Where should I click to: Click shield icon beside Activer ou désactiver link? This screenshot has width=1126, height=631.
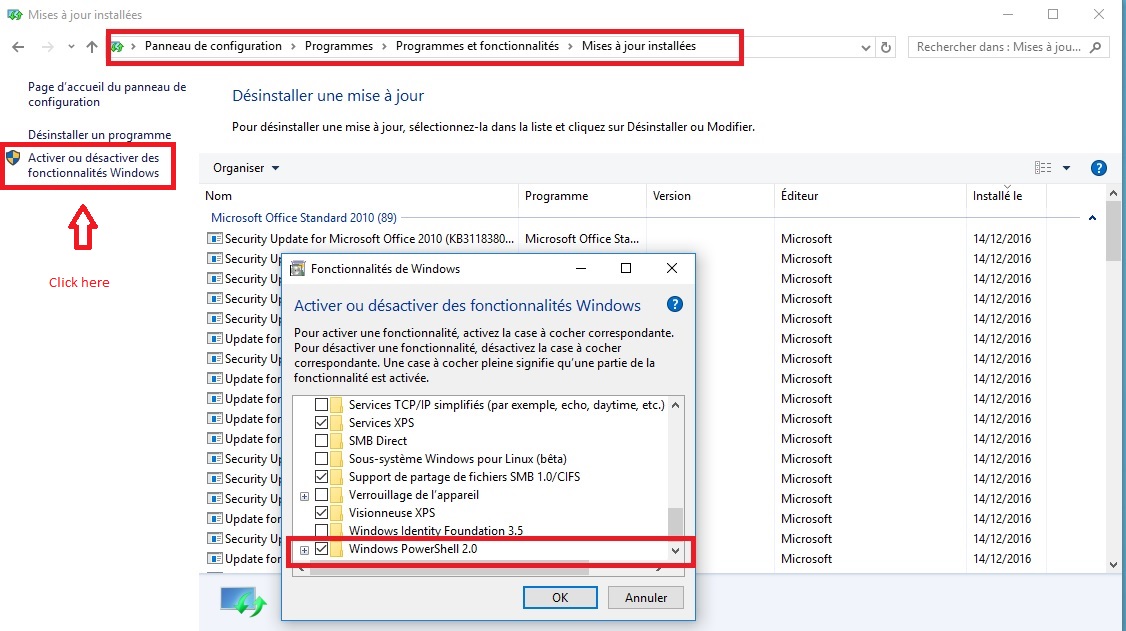[13, 157]
